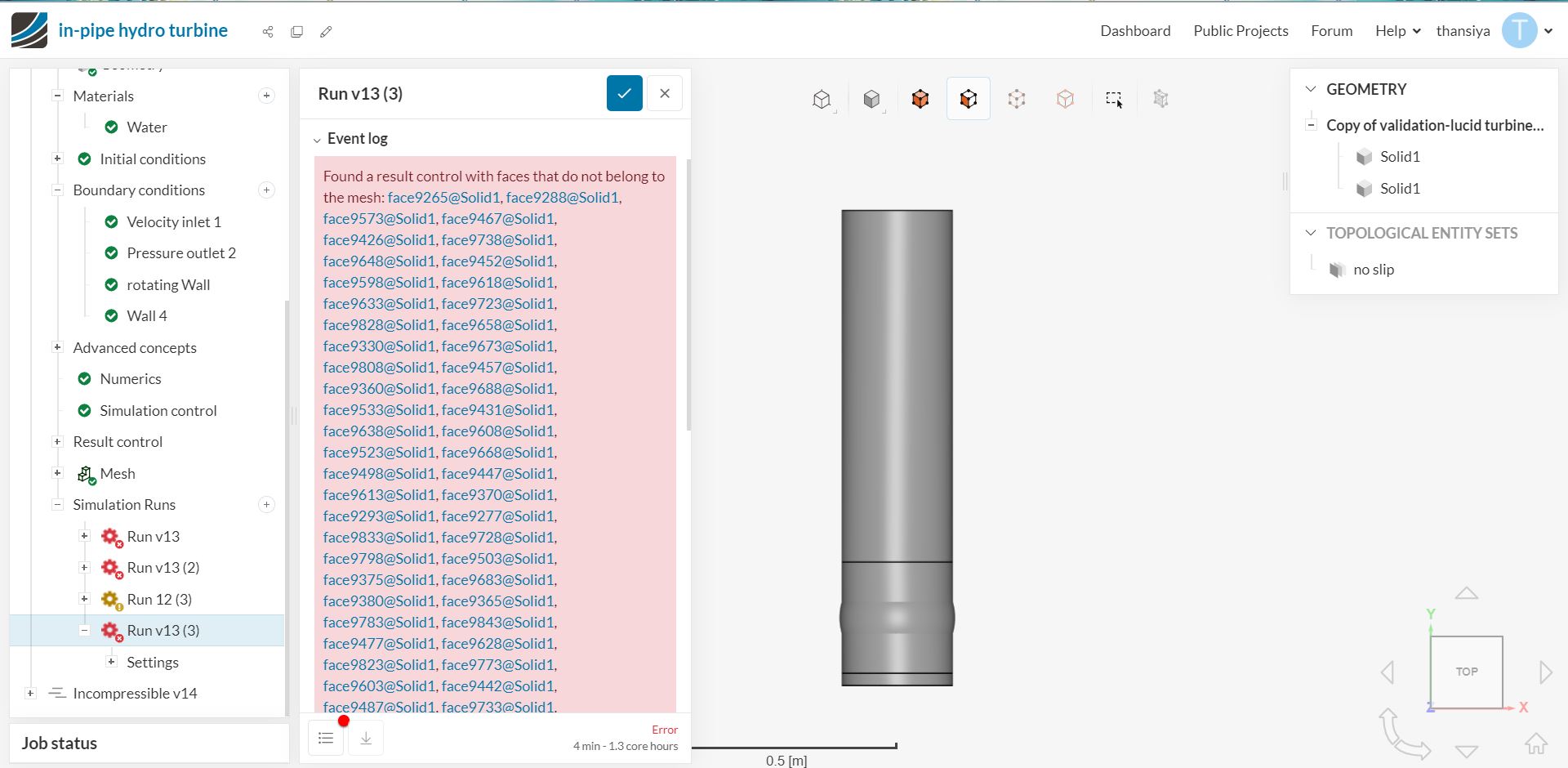Open user account dropdown arrow
1568x768 pixels.
(1548, 31)
